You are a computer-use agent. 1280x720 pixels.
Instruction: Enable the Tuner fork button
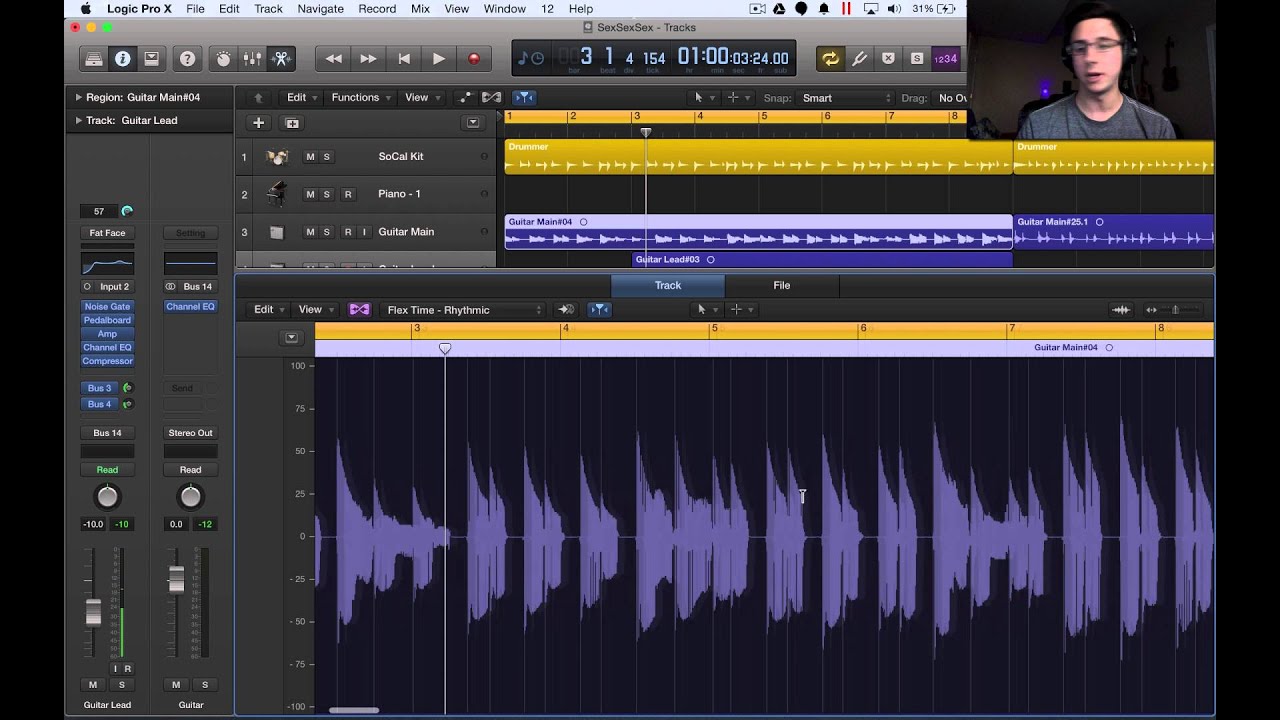tap(859, 59)
